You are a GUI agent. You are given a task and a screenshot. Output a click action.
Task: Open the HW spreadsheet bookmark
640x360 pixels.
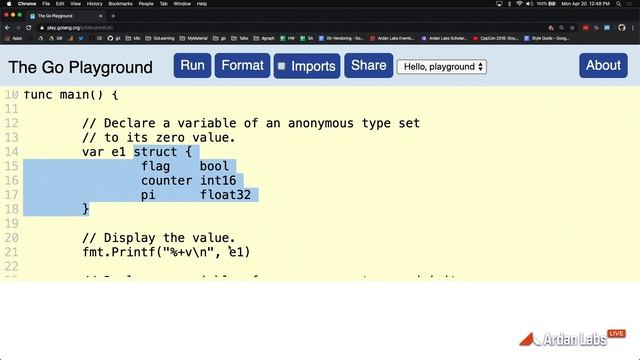(x=287, y=38)
